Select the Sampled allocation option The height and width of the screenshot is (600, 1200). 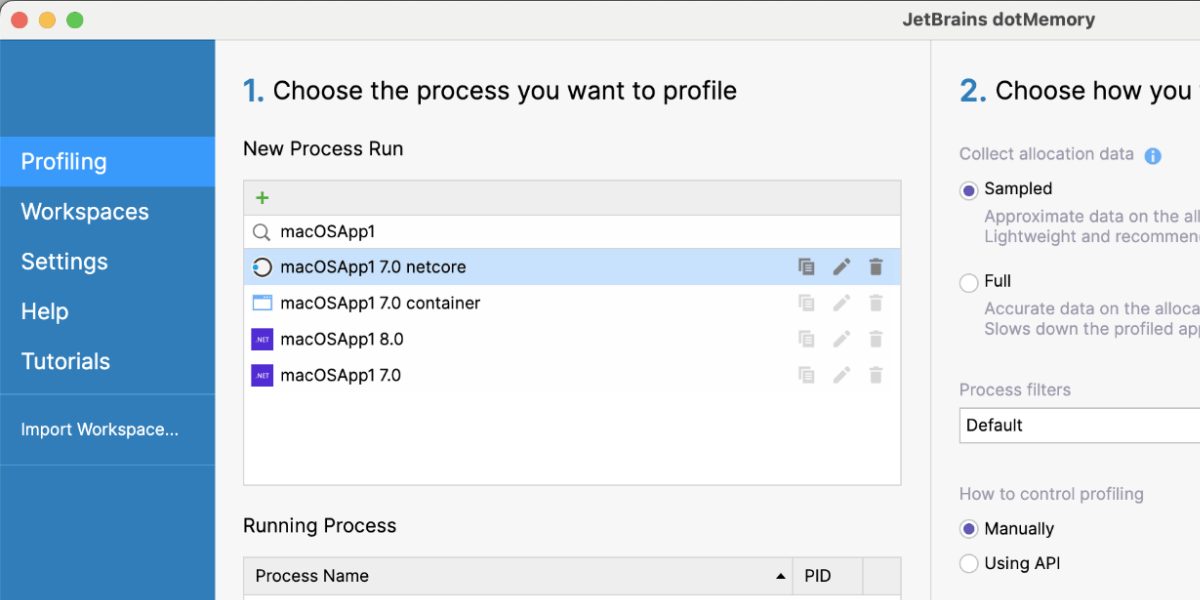tap(968, 190)
